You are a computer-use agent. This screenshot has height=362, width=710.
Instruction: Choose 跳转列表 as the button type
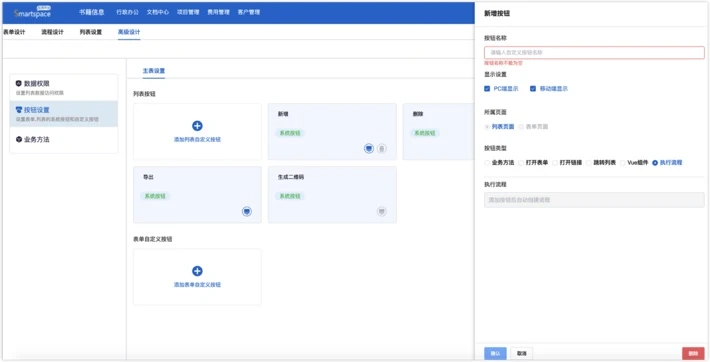pyautogui.click(x=589, y=163)
